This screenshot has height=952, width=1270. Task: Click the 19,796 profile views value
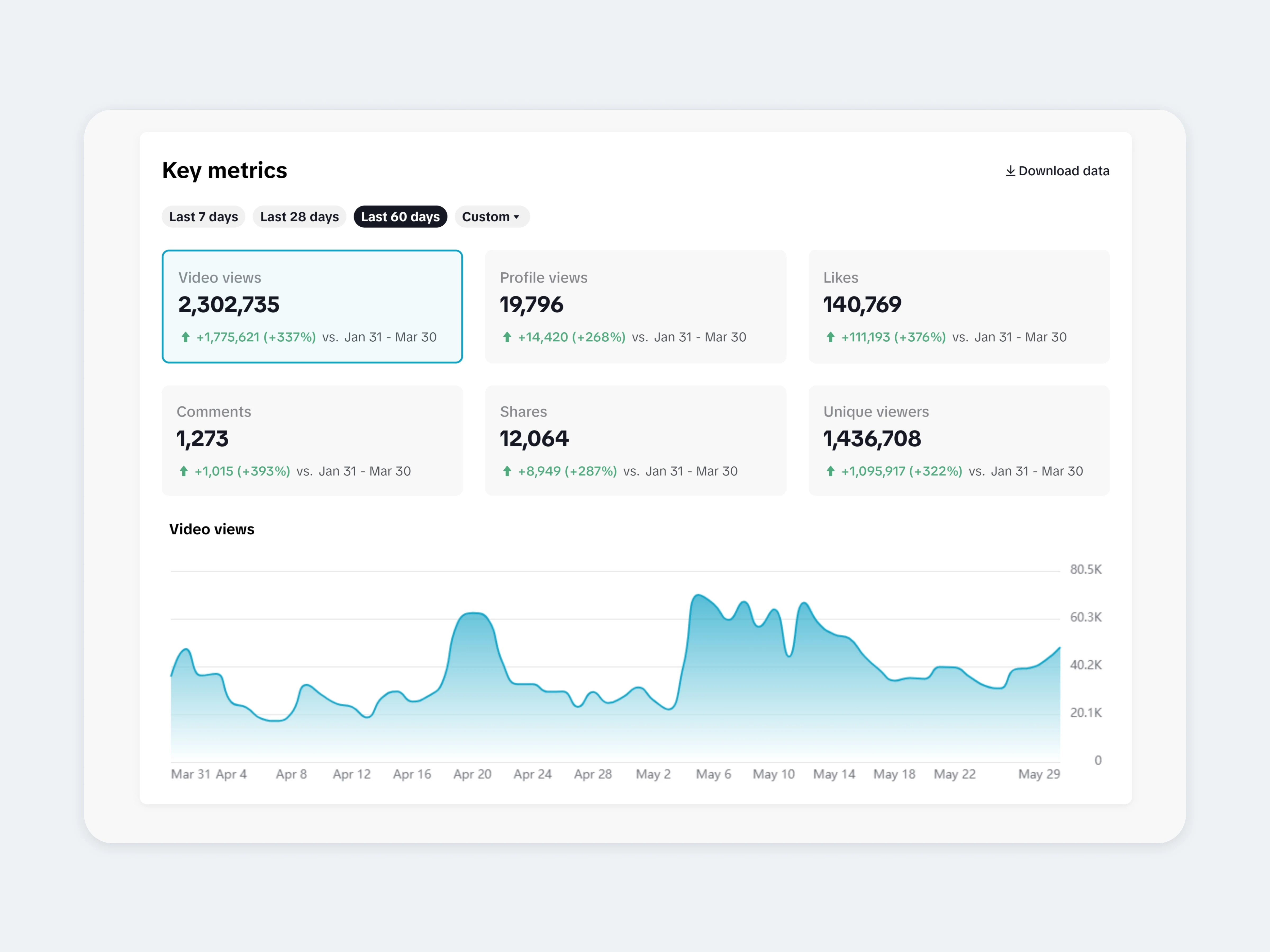[532, 305]
